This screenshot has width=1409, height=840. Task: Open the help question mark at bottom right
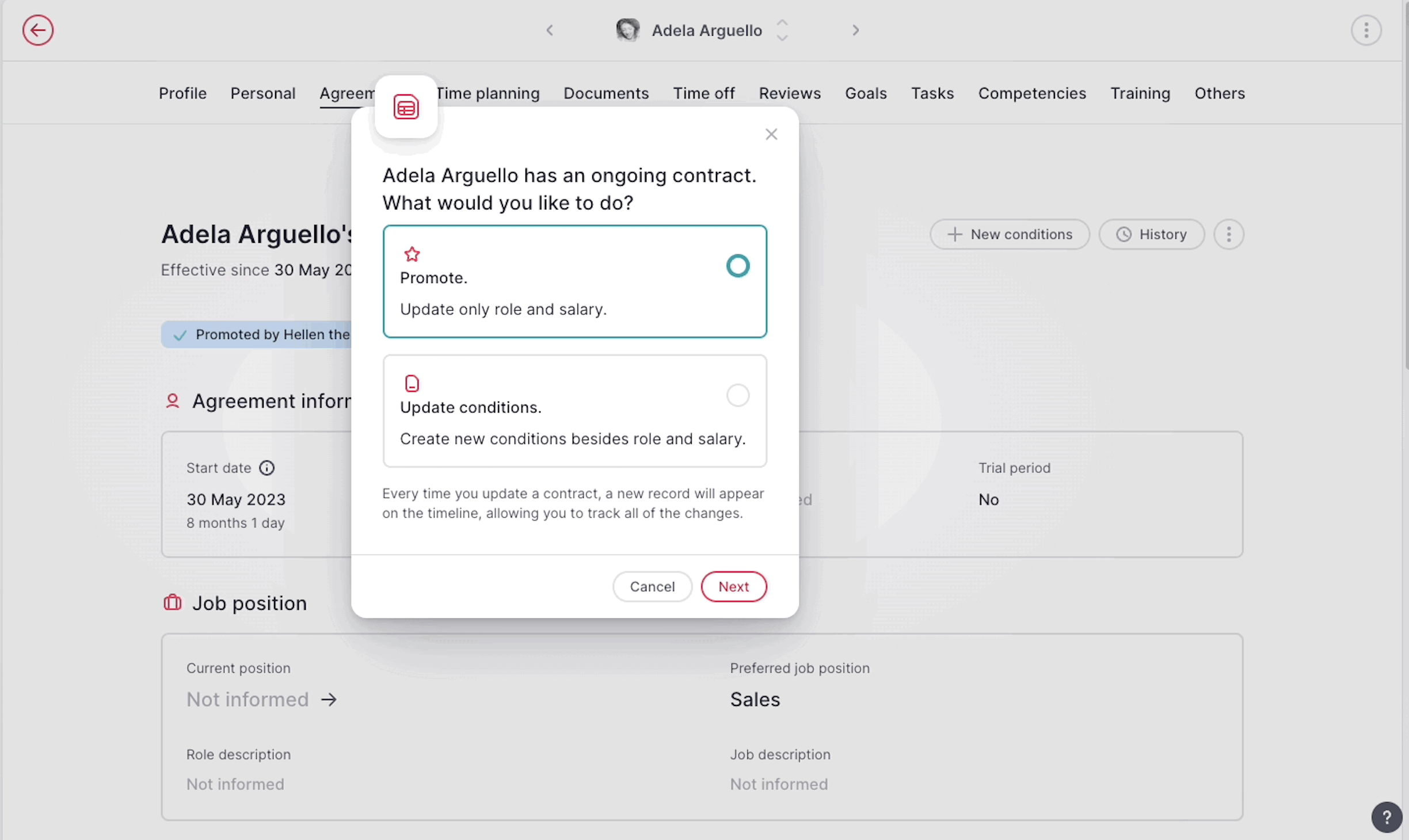click(1388, 817)
